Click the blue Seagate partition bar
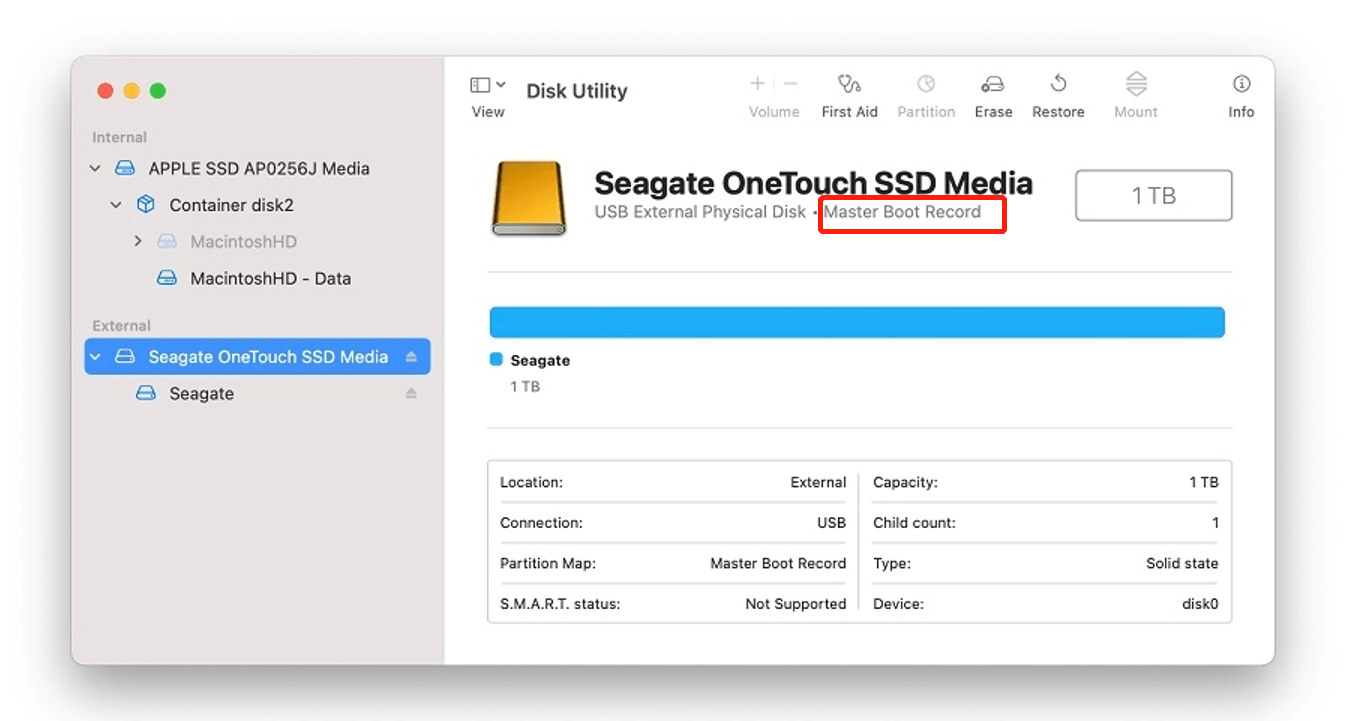The image size is (1356, 721). coord(857,322)
